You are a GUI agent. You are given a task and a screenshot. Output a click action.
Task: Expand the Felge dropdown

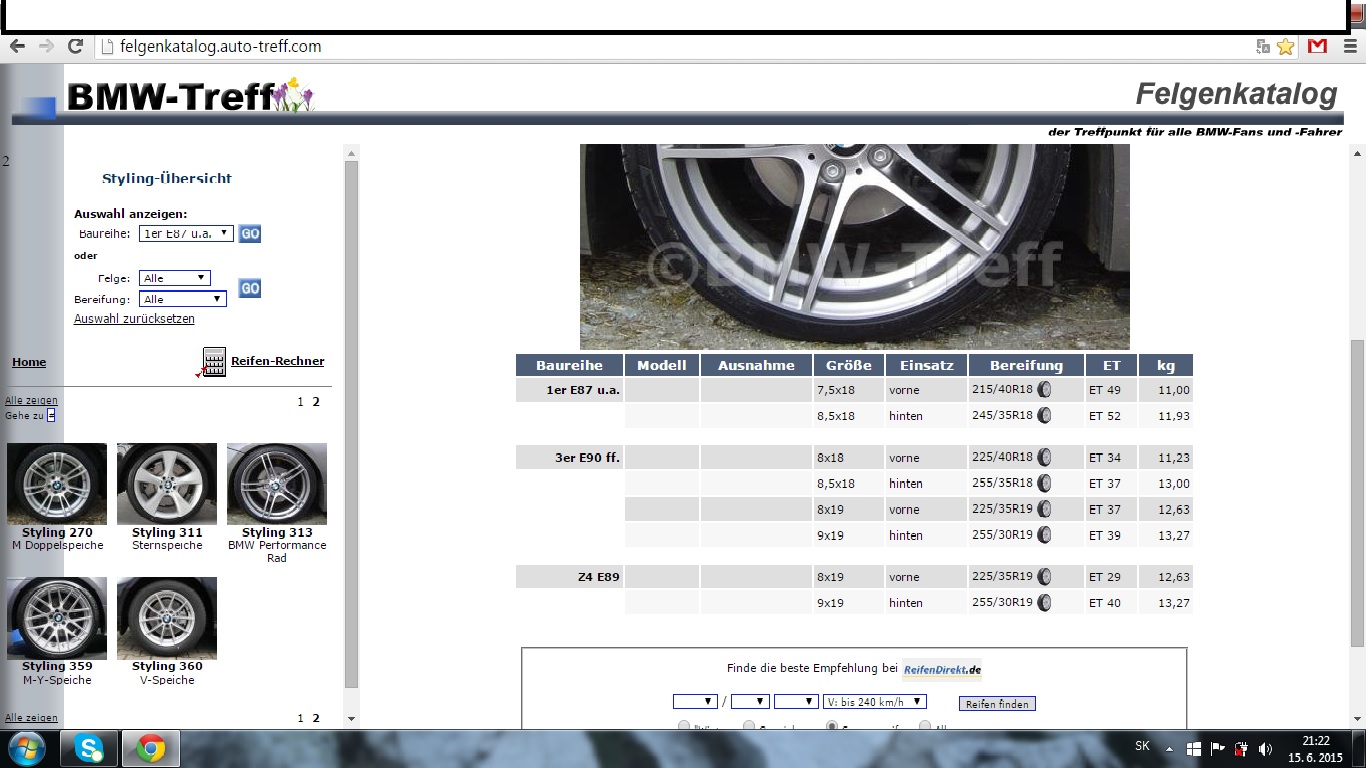(175, 278)
